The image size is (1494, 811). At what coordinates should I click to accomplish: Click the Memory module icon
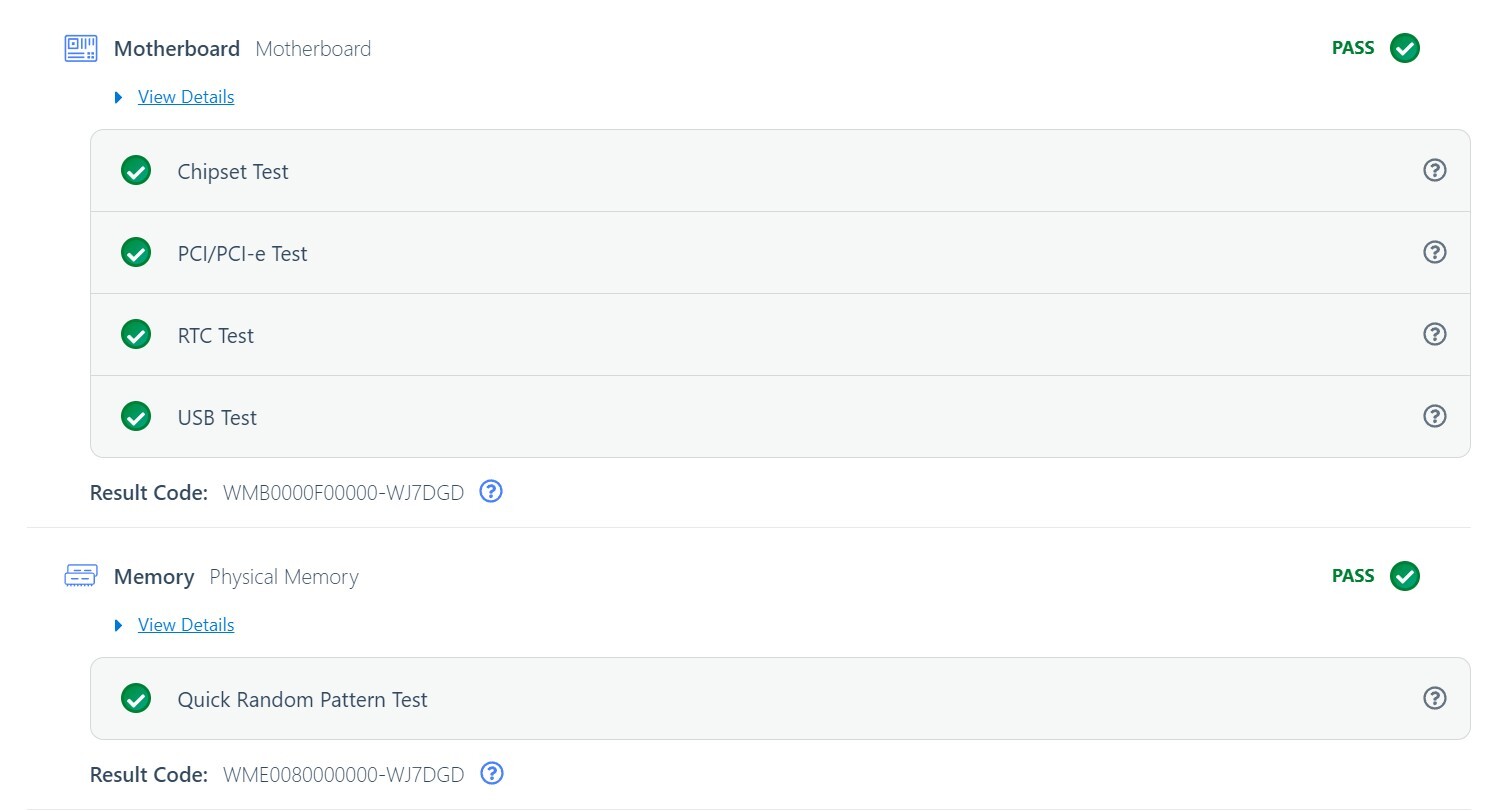[x=81, y=576]
